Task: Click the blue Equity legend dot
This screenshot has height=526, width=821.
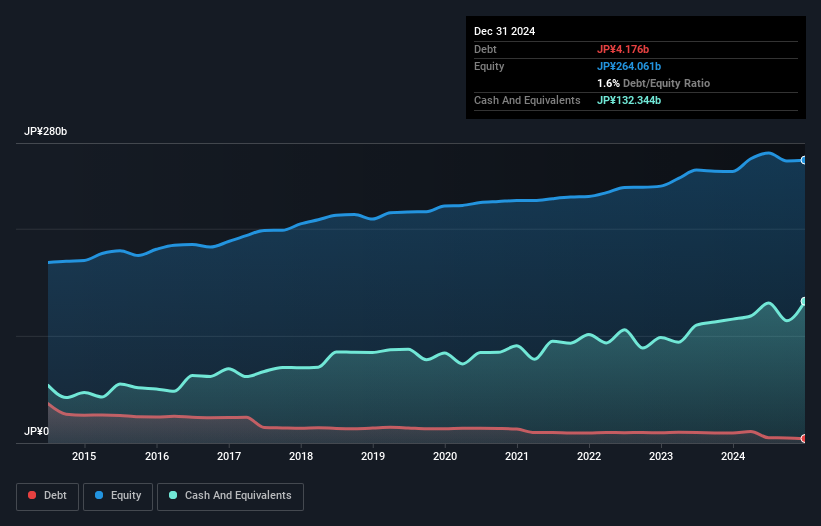Action: (x=99, y=495)
